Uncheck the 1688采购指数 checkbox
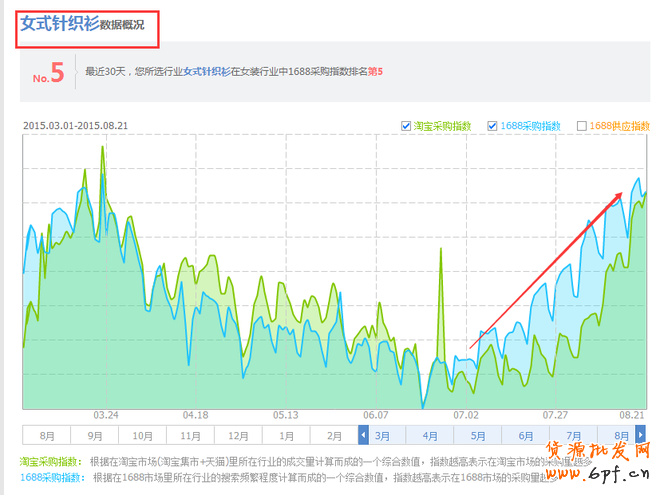This screenshot has width=660, height=495. tap(492, 126)
